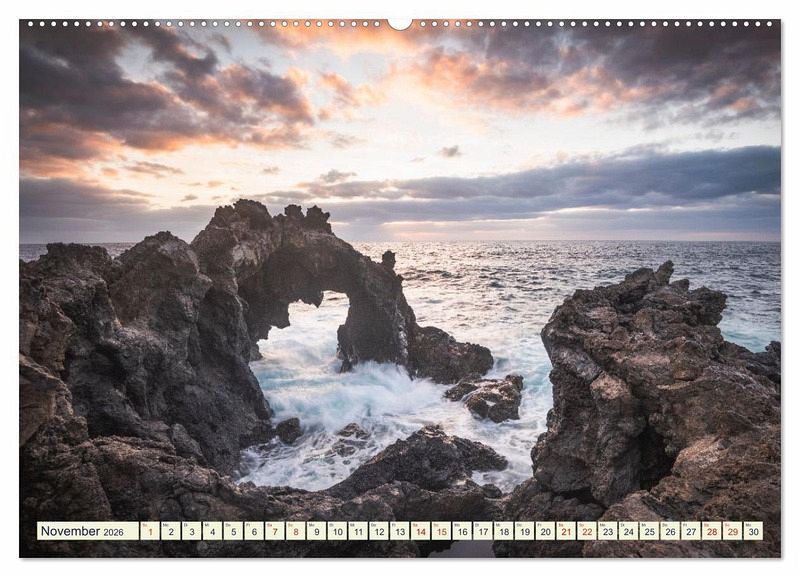The width and height of the screenshot is (800, 577).
Task: Pick Saturday the 7th date cell
Action: (x=275, y=531)
